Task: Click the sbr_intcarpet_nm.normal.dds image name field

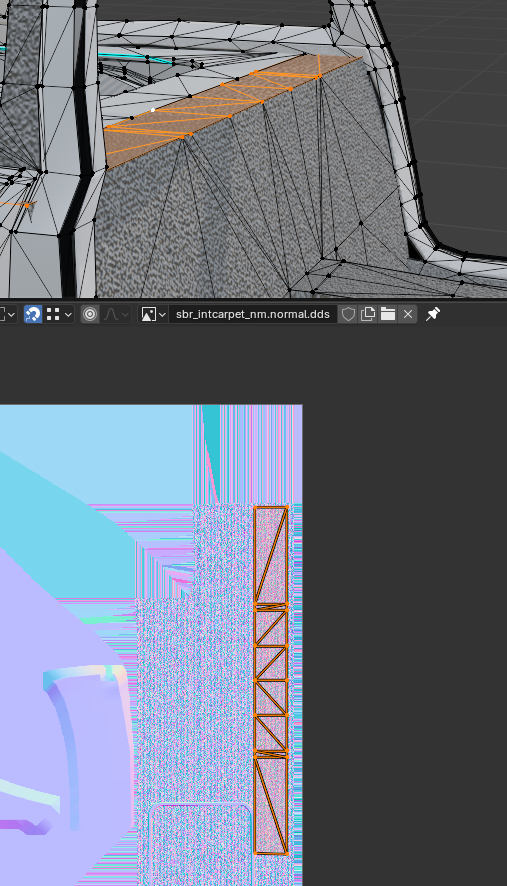Action: (253, 314)
